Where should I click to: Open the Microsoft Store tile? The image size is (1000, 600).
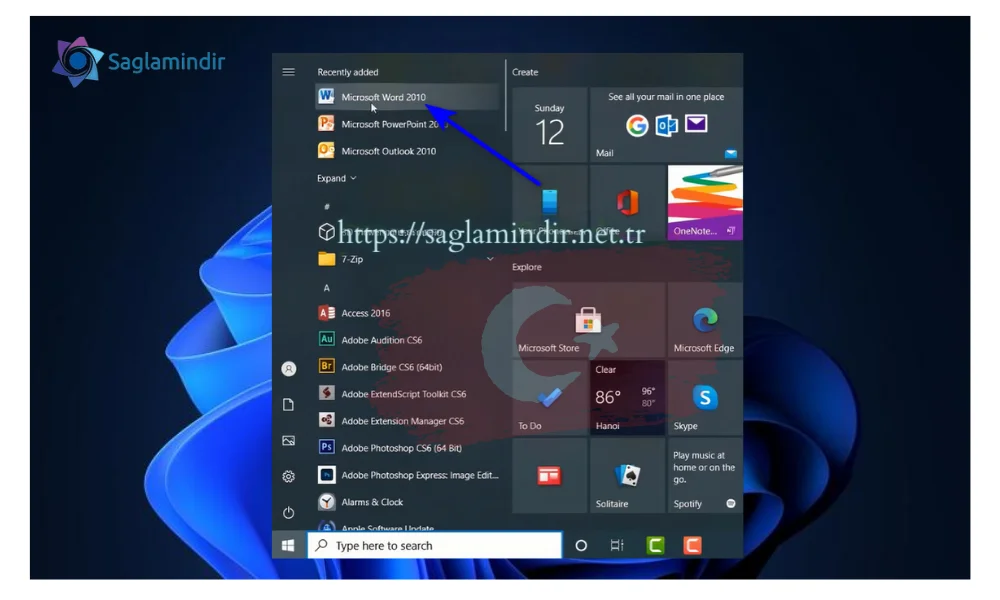pyautogui.click(x=588, y=320)
